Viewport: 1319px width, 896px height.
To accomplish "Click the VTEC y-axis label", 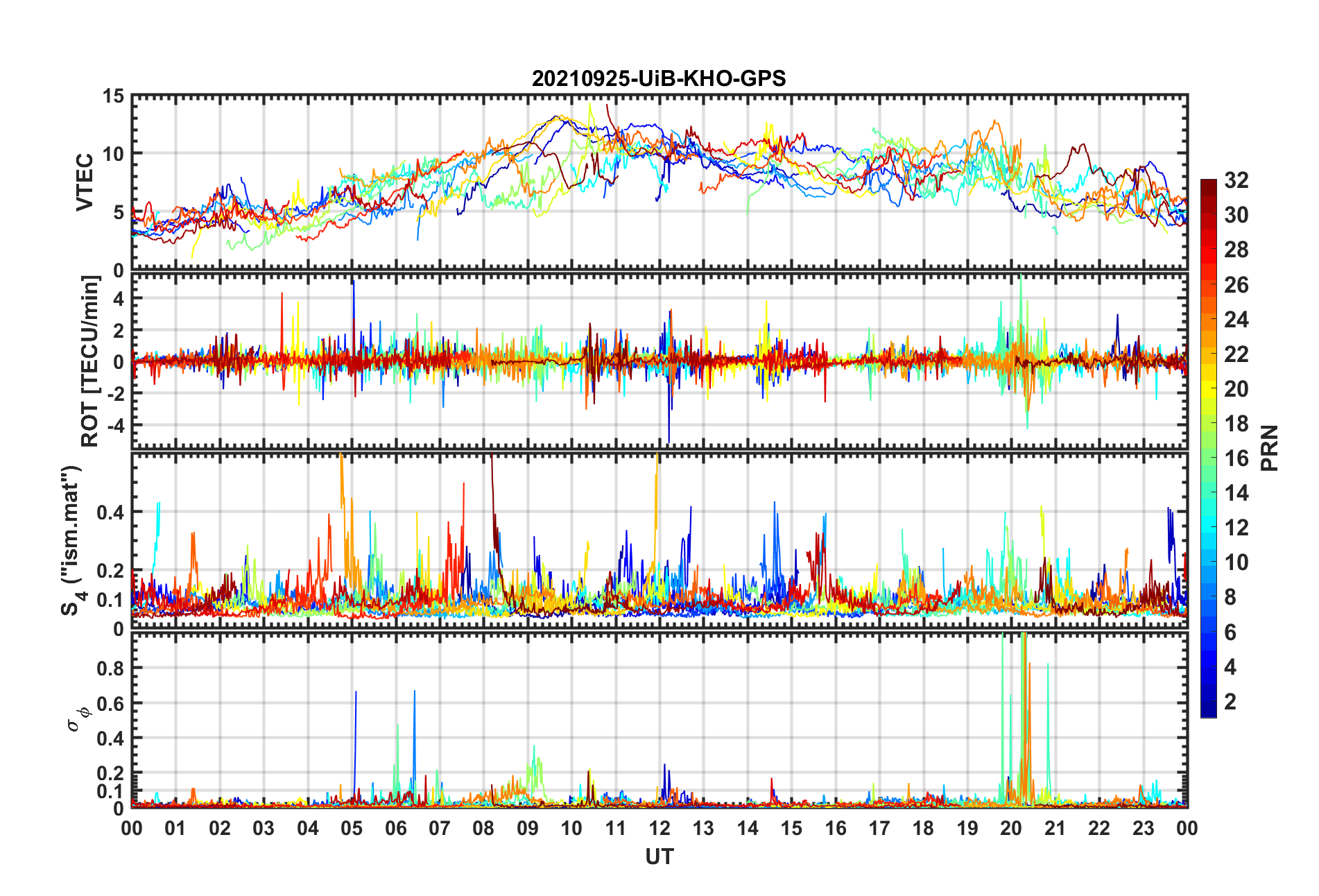I will (x=85, y=182).
